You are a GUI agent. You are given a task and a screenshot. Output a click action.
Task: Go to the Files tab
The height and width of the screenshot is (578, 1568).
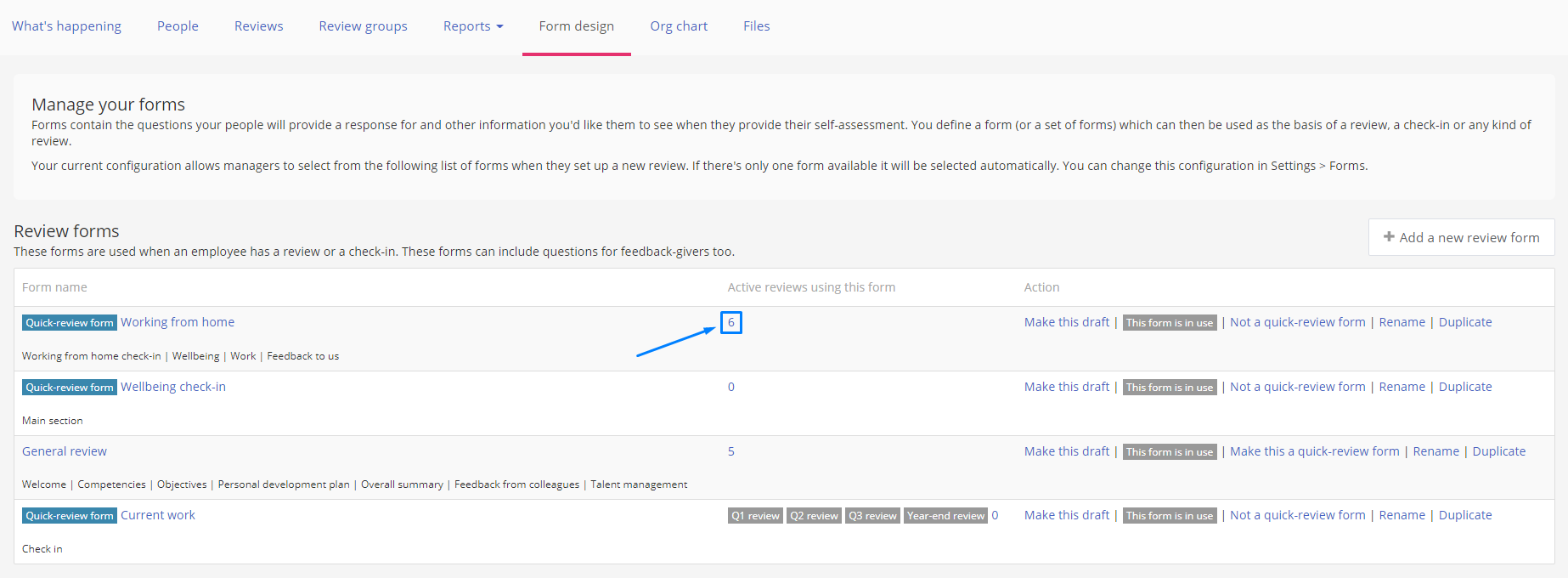point(756,26)
